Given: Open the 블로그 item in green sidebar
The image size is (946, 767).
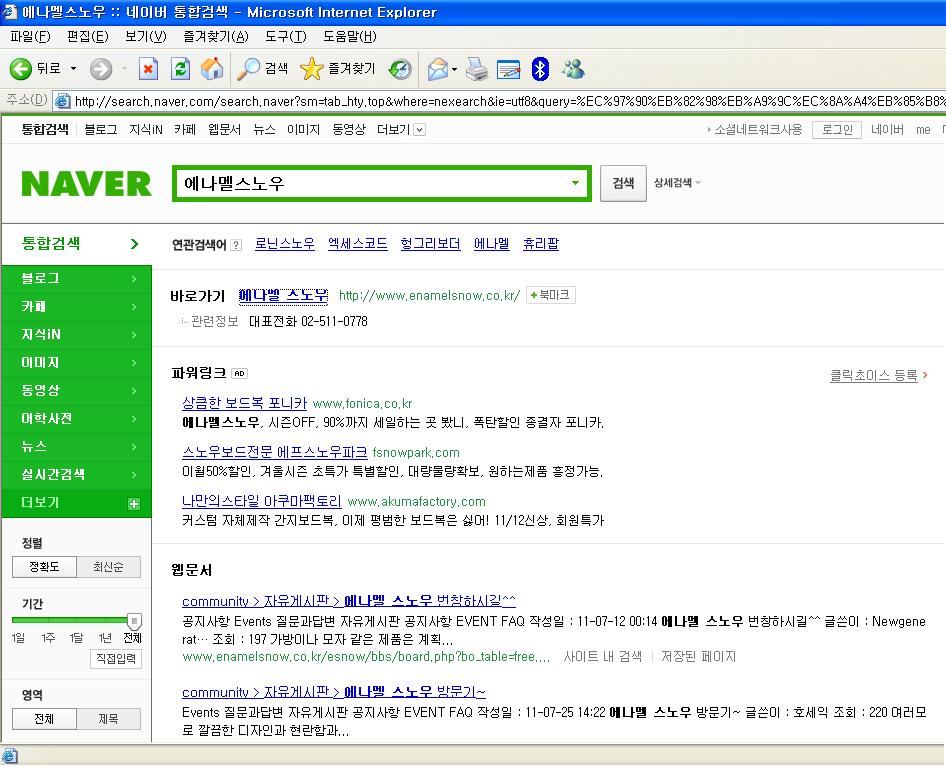Looking at the screenshot, I should [77, 279].
